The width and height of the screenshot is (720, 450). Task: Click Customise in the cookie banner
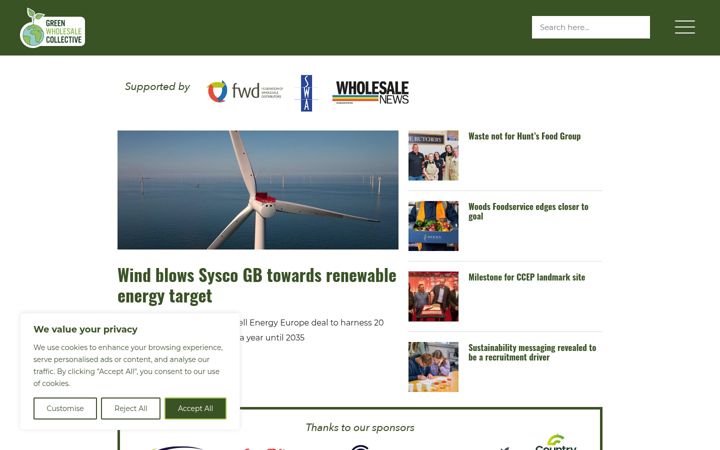(65, 408)
